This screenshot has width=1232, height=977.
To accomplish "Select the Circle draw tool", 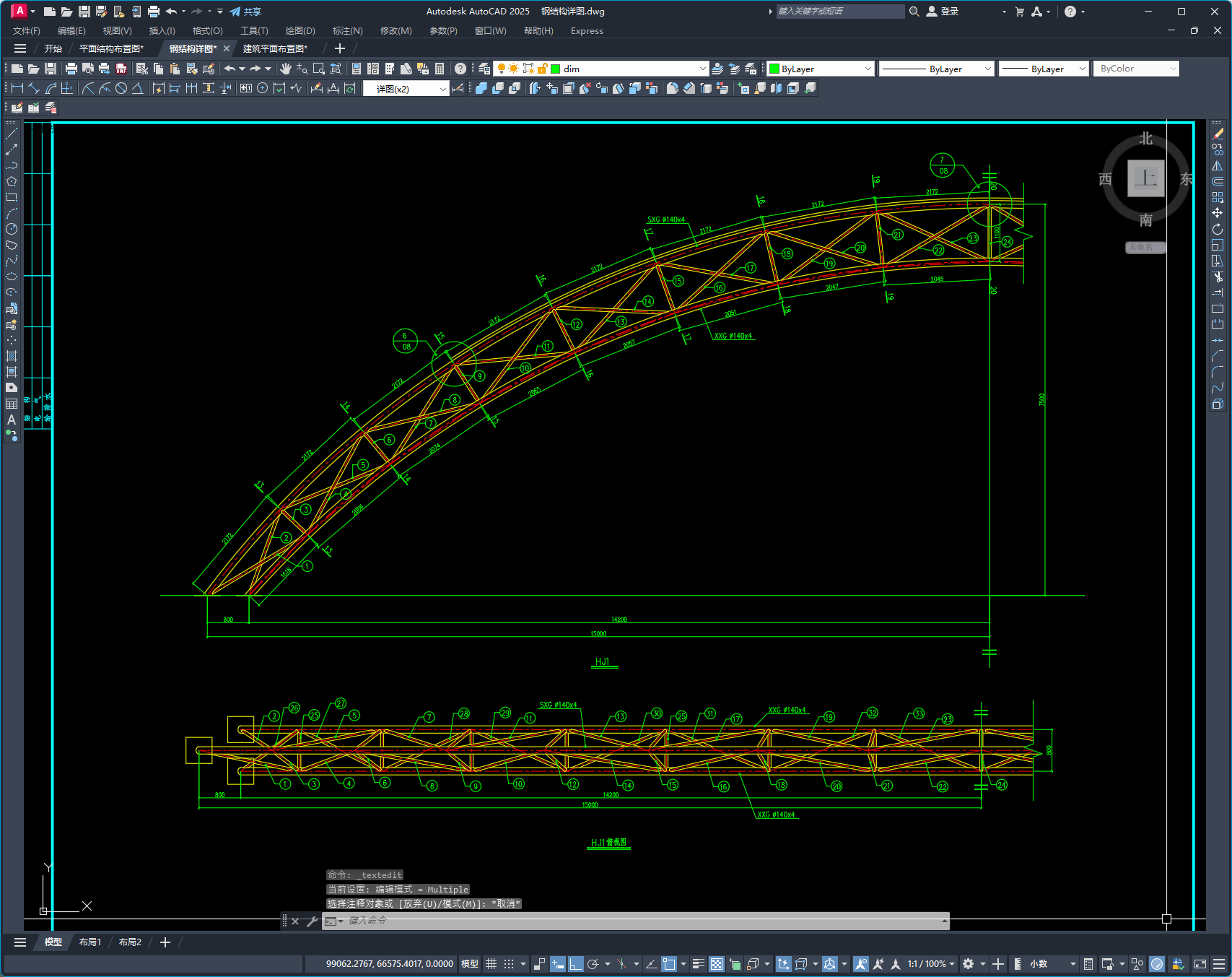I will 12,229.
